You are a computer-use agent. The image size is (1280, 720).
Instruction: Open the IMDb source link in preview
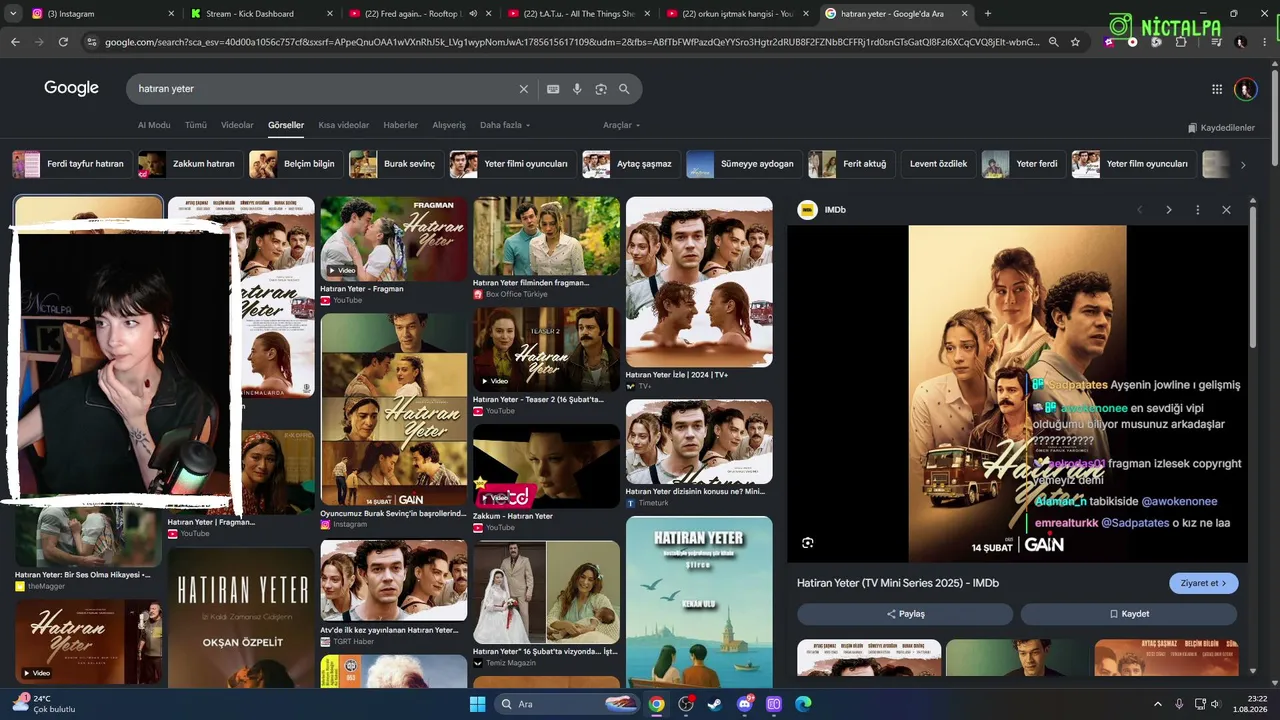pos(822,210)
